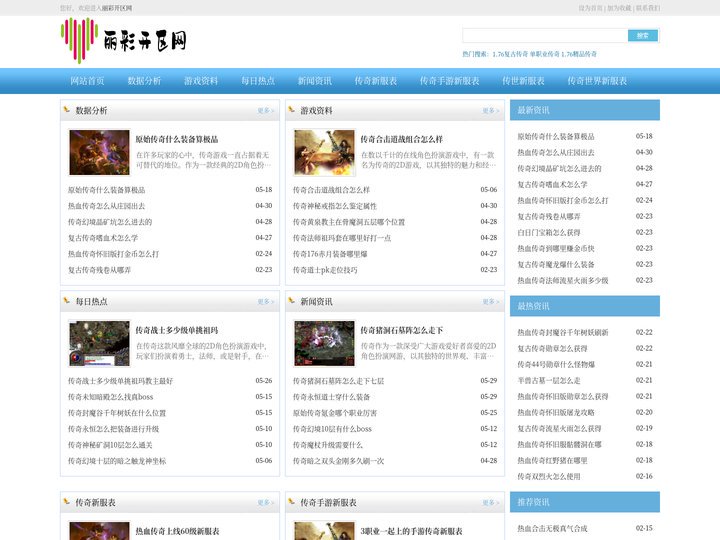Open headline 传奇战士多少级单挑祖玛
Screen dimensions: 720x540
[x=177, y=330]
